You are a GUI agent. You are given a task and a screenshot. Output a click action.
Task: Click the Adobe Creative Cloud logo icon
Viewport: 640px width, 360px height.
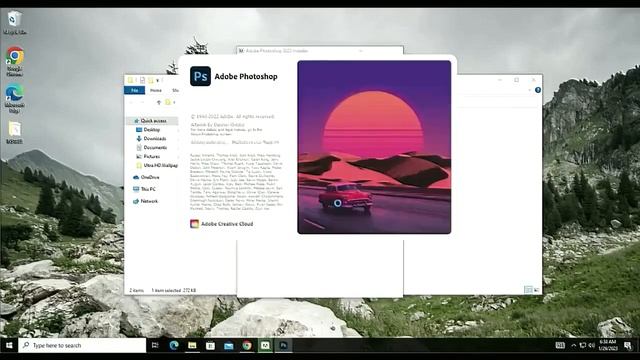(194, 224)
